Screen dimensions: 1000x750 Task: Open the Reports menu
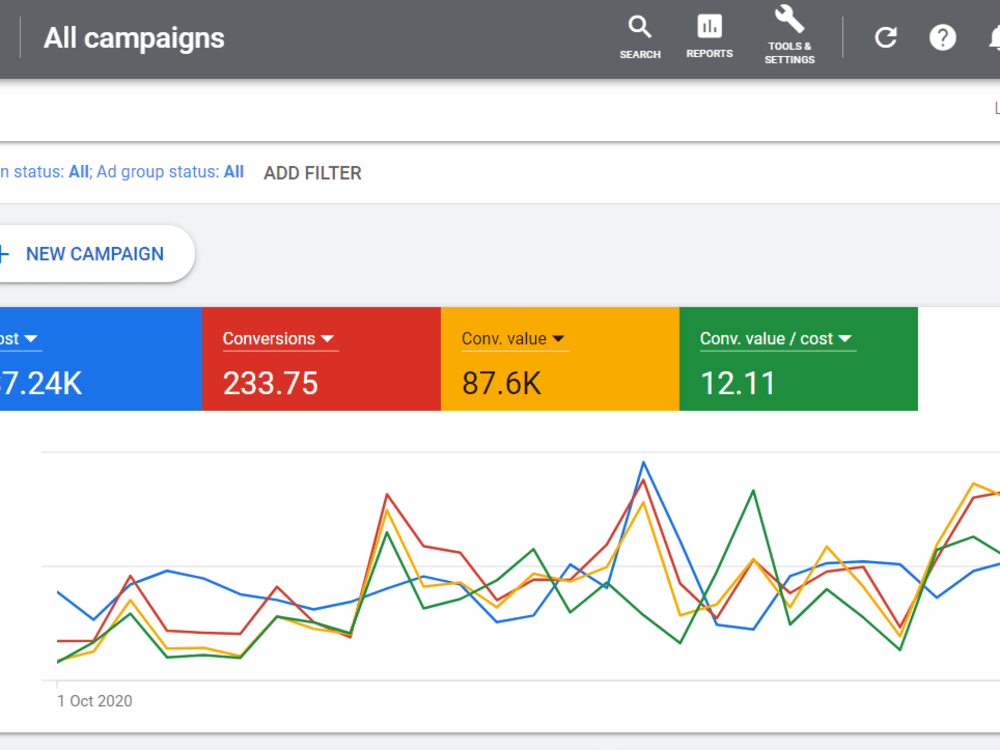pyautogui.click(x=709, y=37)
